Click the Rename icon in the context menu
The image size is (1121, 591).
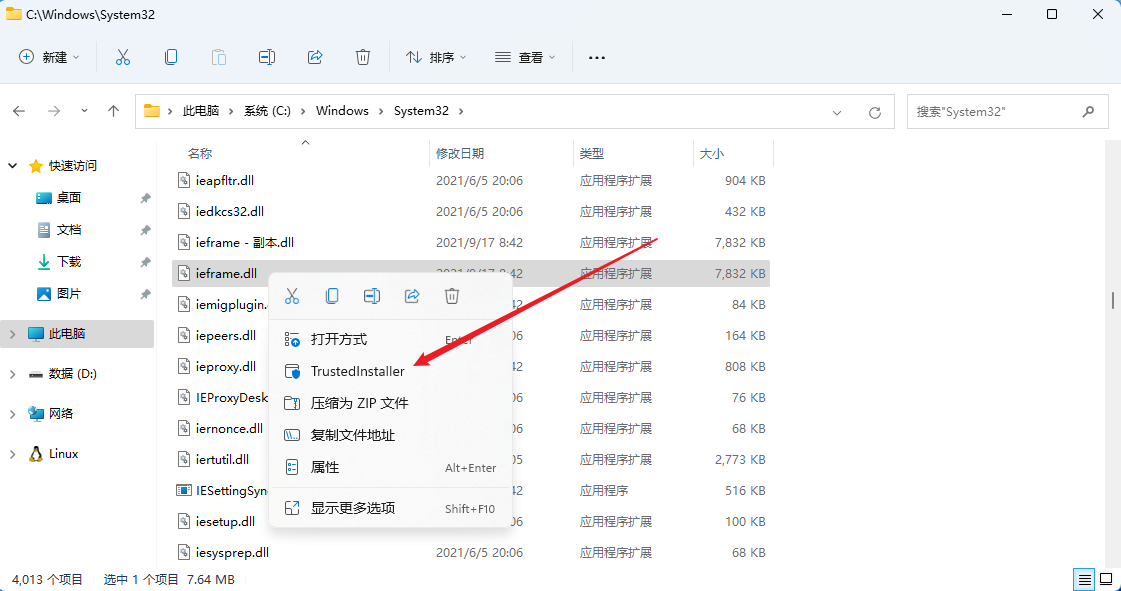click(x=372, y=296)
